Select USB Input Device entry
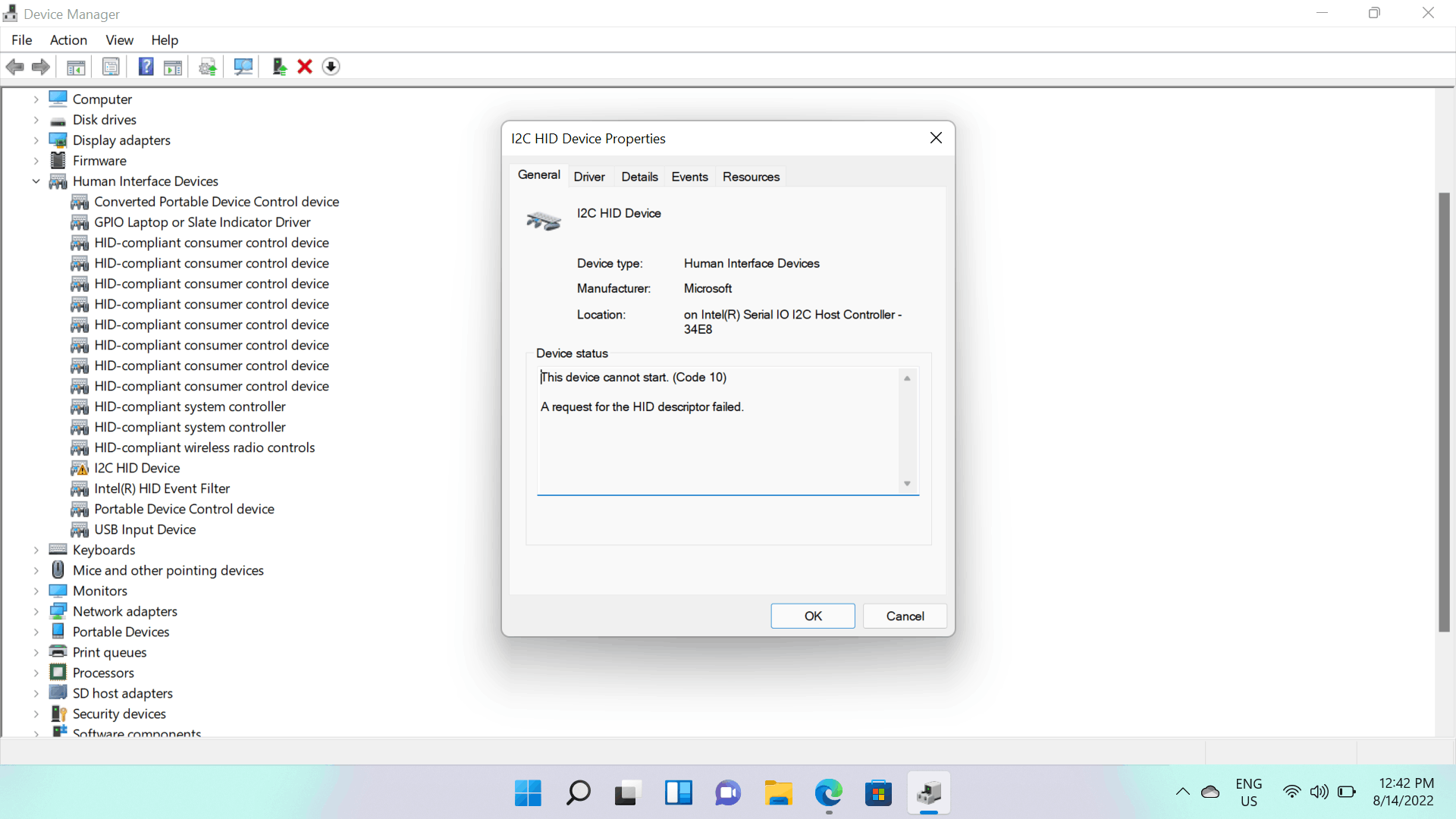The image size is (1456, 819). pos(145,529)
